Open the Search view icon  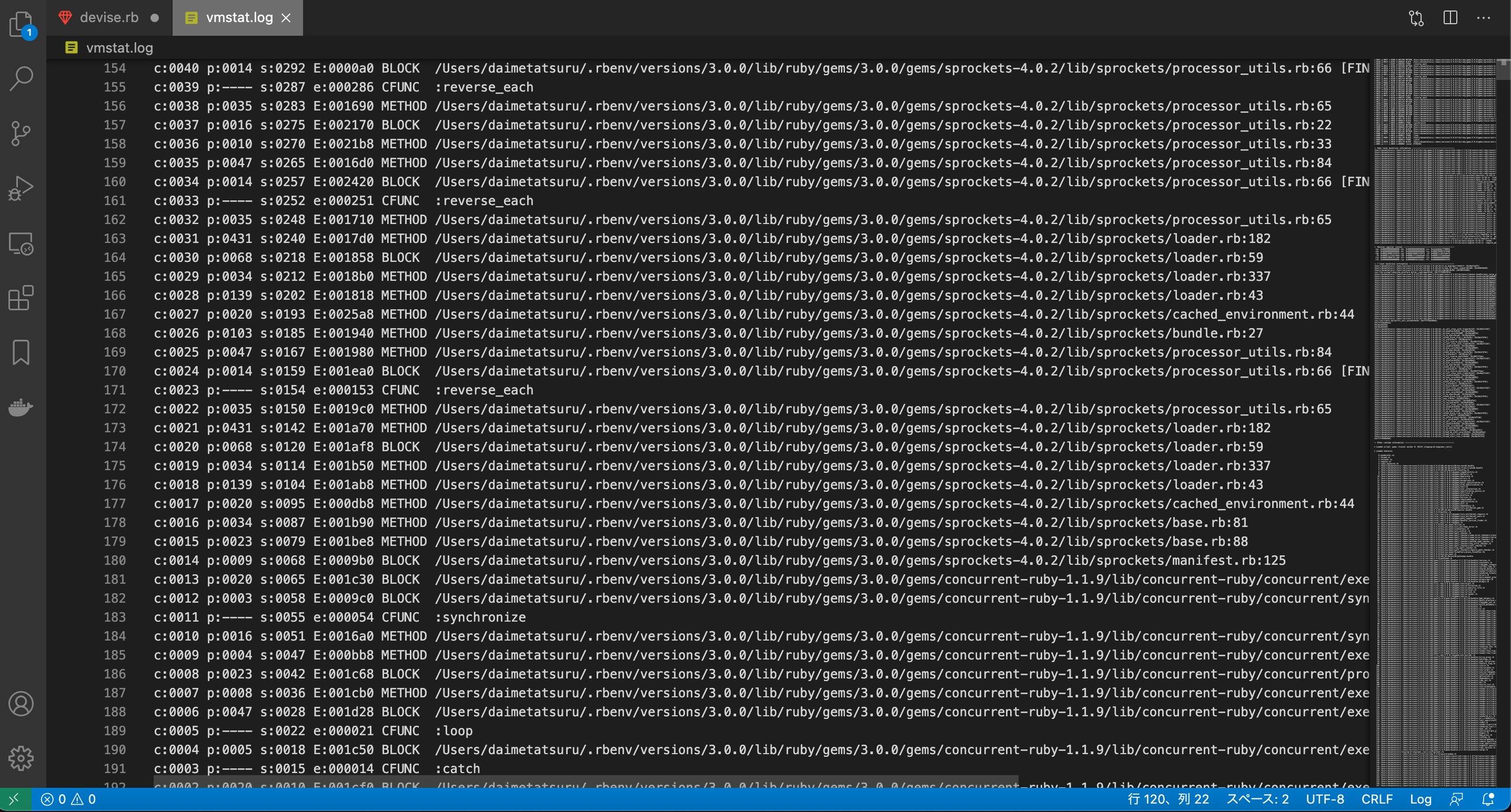pyautogui.click(x=21, y=78)
